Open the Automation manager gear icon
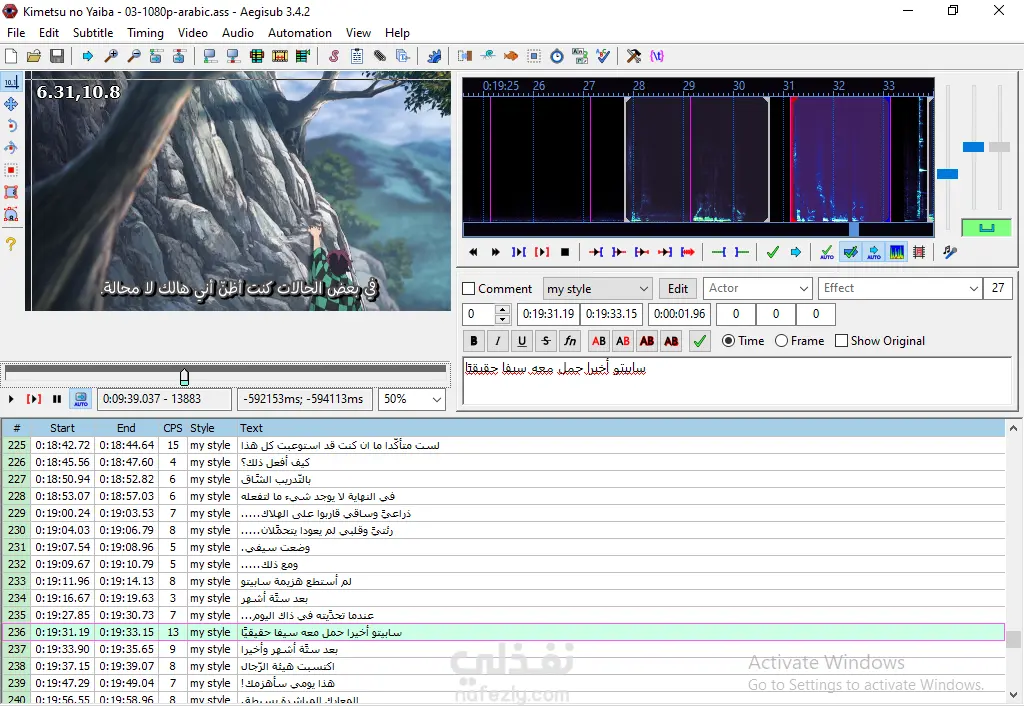Image resolution: width=1024 pixels, height=706 pixels. [x=434, y=56]
